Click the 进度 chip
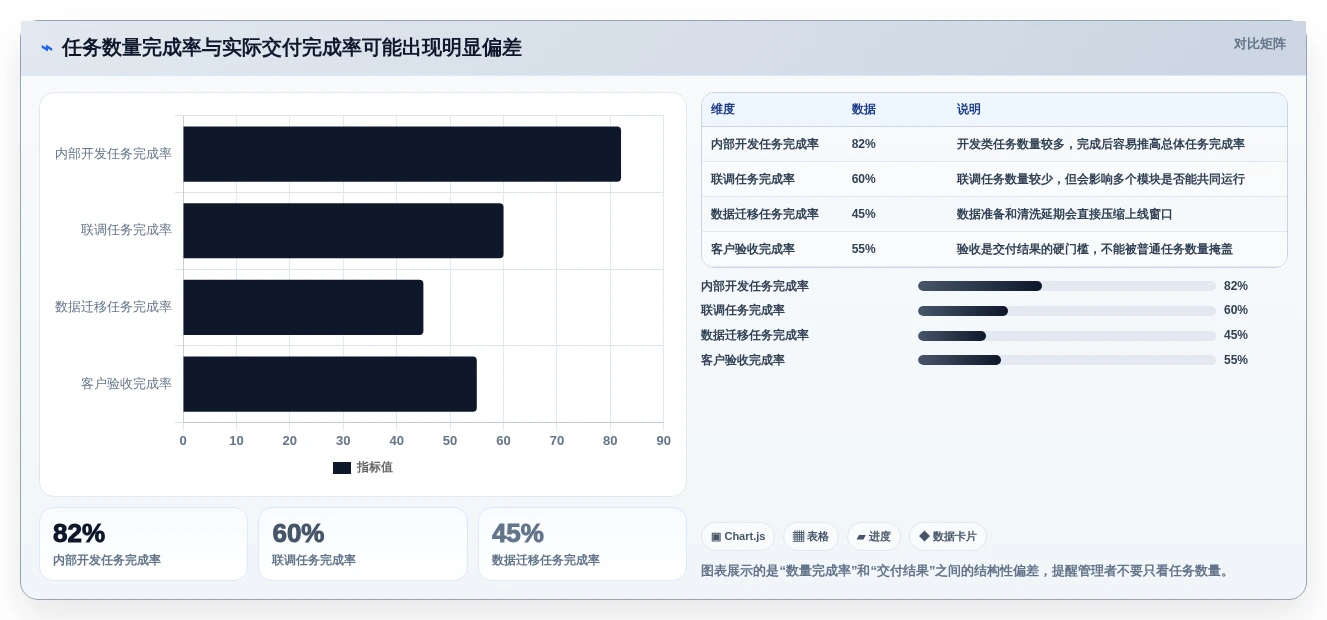This screenshot has height=620, width=1327. (873, 536)
